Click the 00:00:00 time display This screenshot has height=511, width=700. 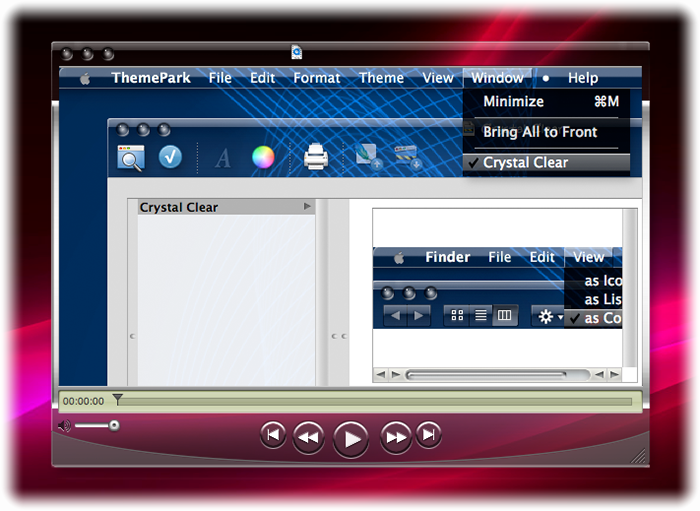83,401
